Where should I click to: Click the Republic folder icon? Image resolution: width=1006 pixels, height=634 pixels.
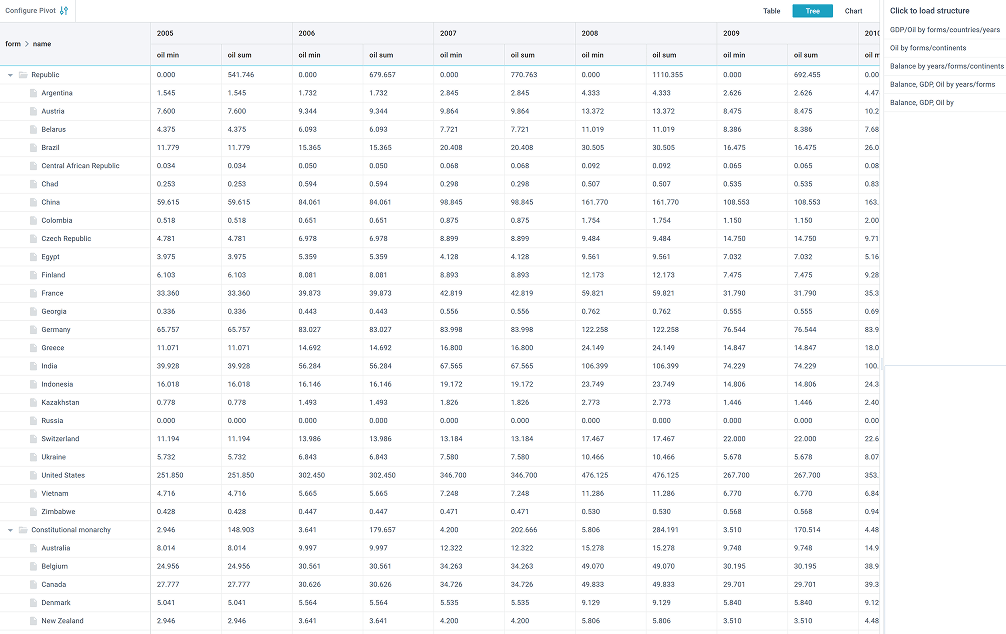coord(23,75)
